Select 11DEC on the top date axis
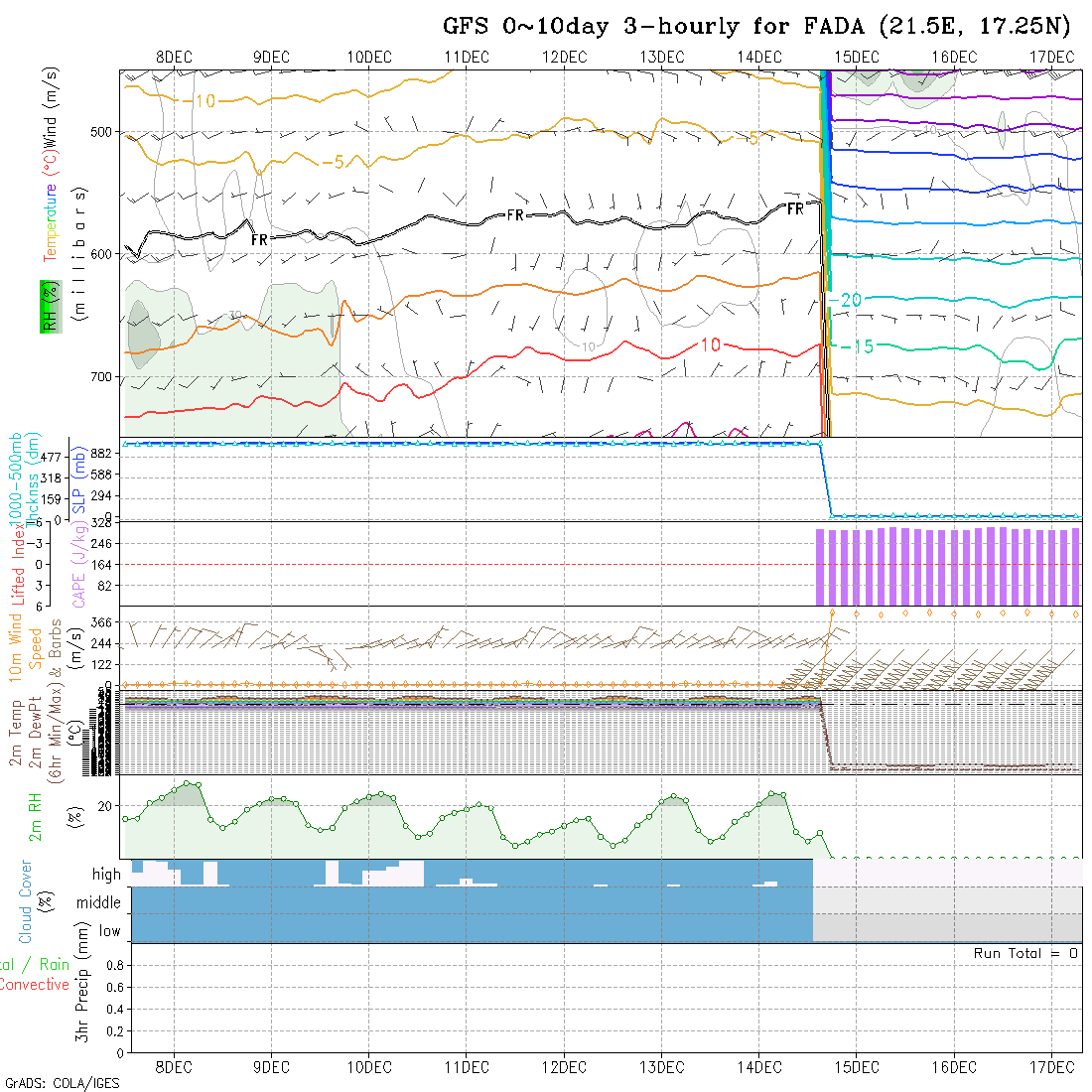Screen dimensions: 1092x1092 [x=467, y=58]
